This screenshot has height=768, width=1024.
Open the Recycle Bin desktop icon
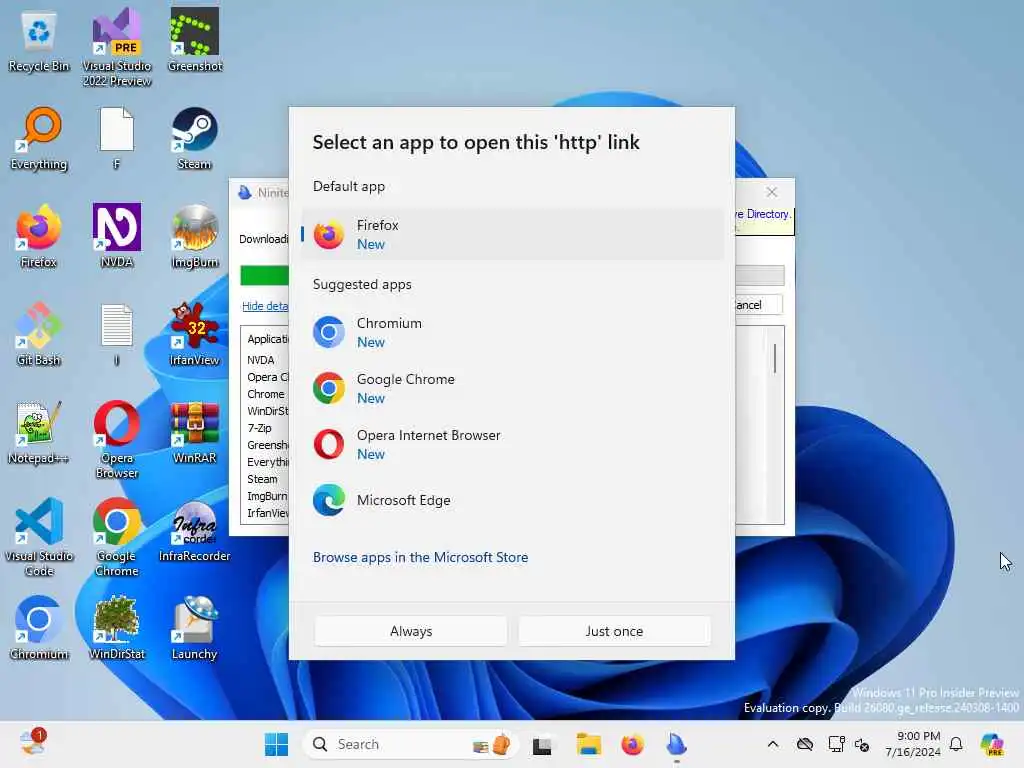(39, 42)
